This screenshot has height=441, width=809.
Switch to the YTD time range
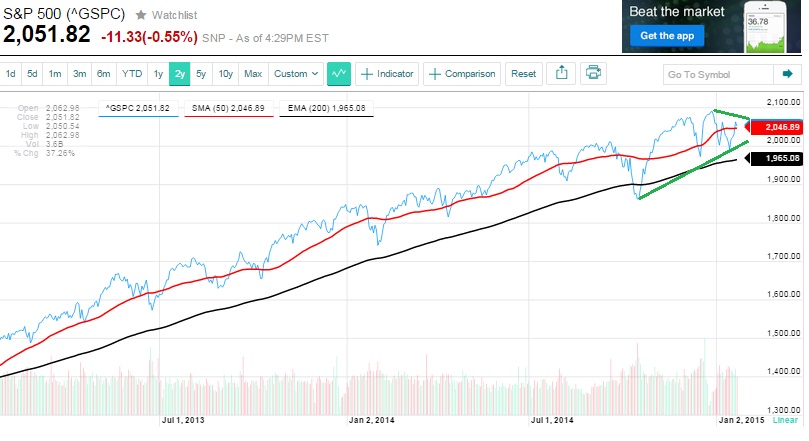click(x=132, y=73)
